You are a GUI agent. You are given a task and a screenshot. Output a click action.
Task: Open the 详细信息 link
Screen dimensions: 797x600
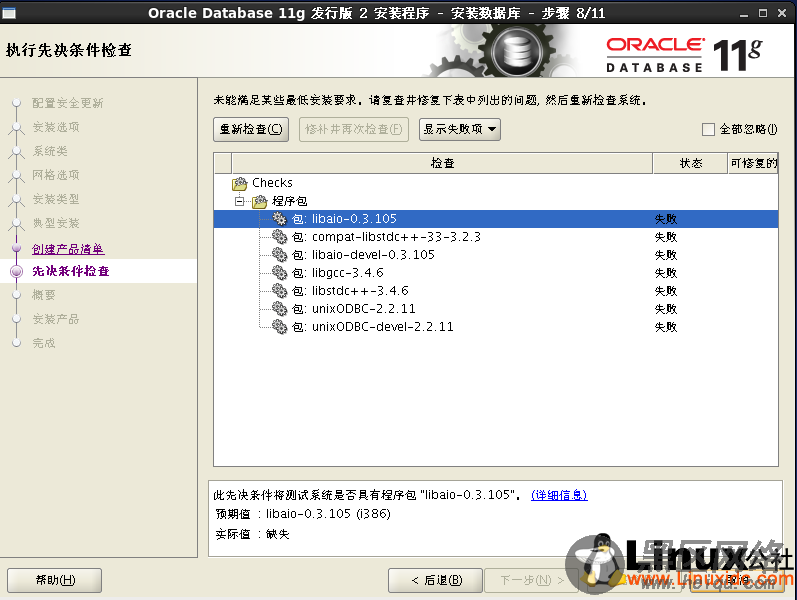click(559, 495)
